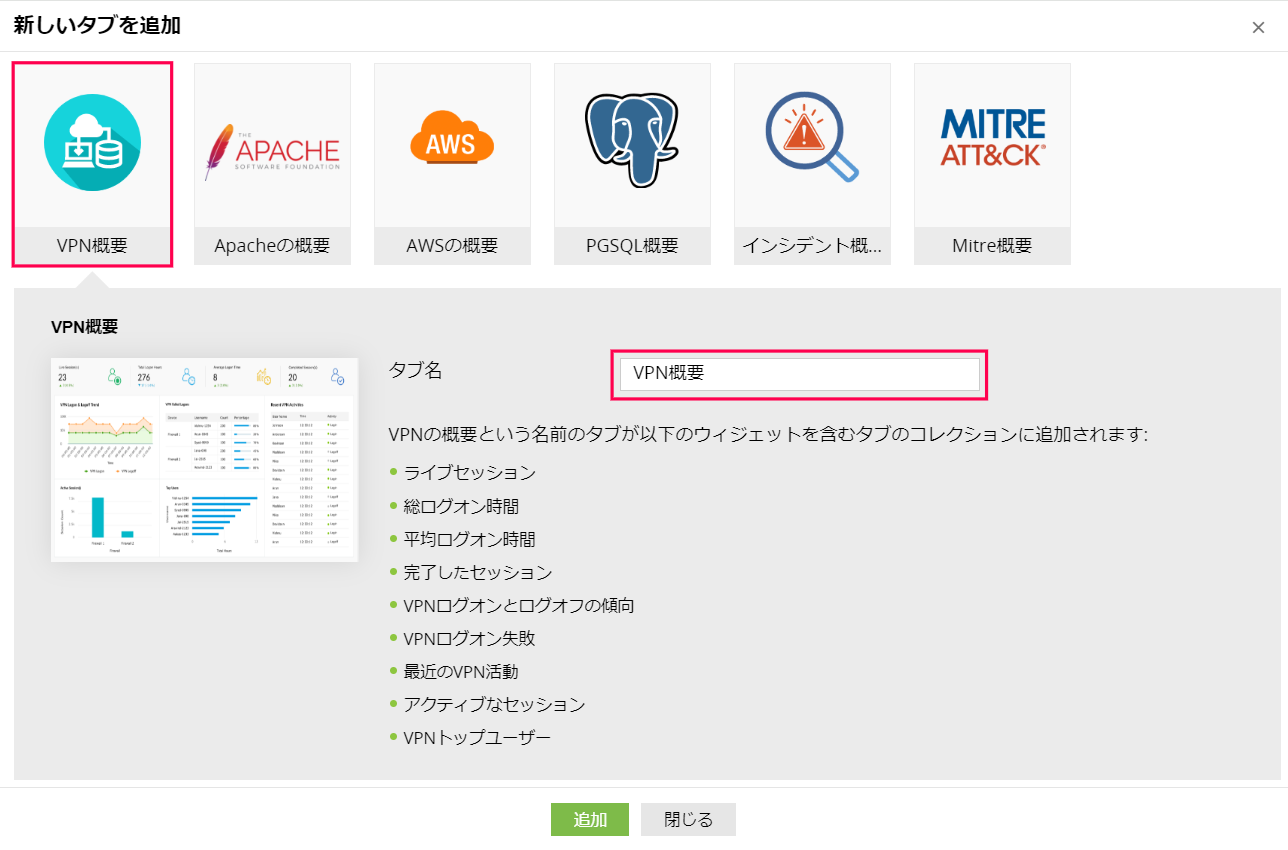Close the 新しいタブを追加 dialog
The height and width of the screenshot is (850, 1288).
click(1258, 27)
